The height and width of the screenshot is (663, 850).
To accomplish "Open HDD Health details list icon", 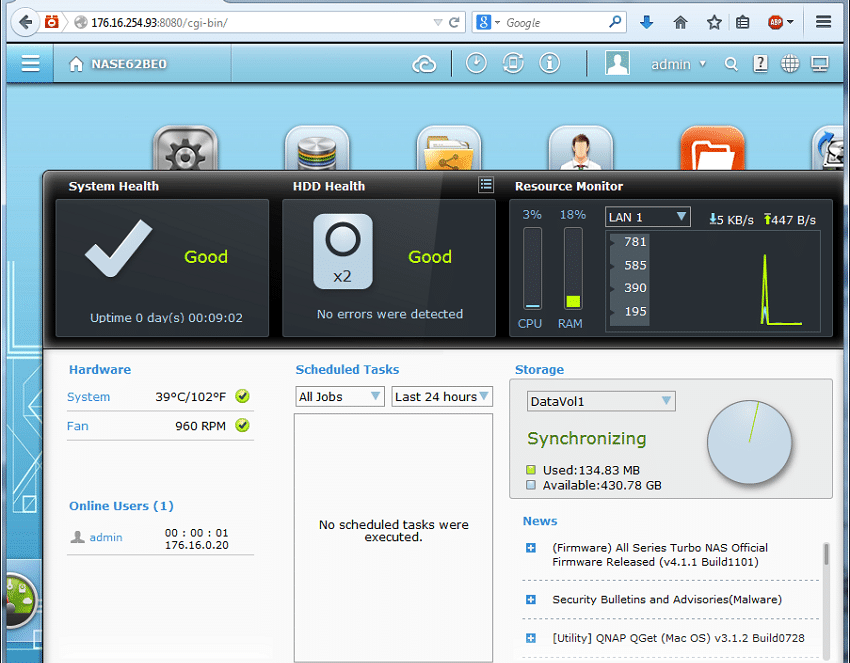I will click(x=486, y=185).
